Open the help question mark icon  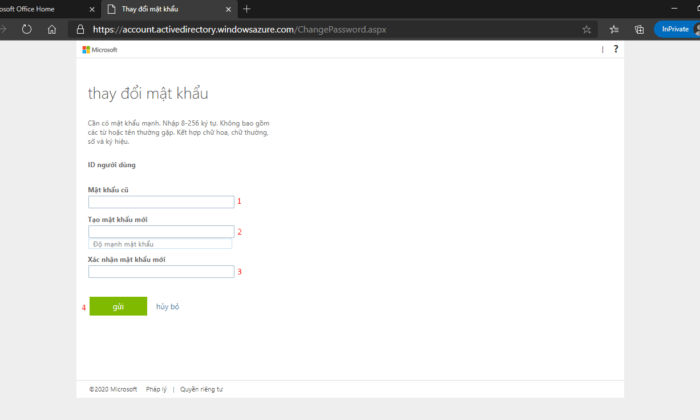tap(616, 49)
